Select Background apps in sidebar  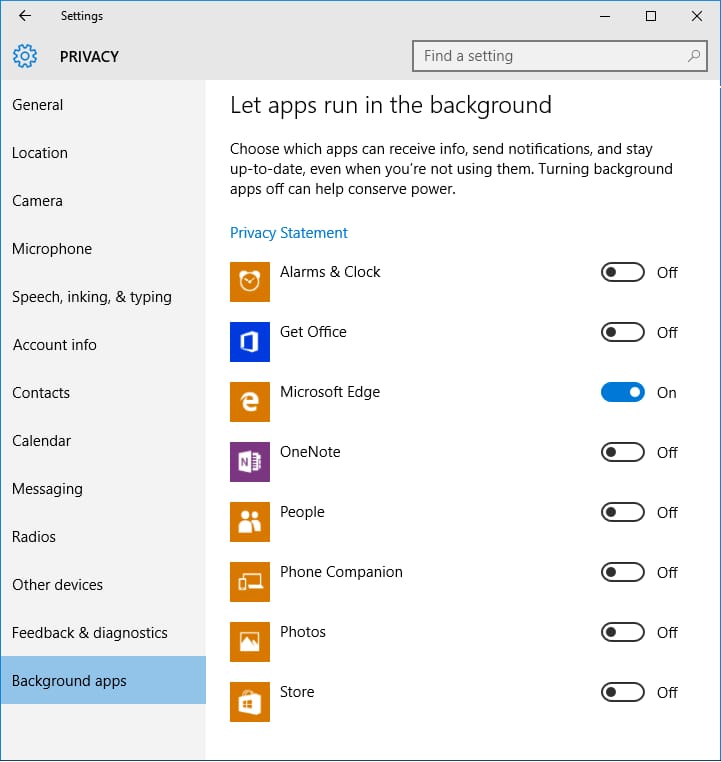[103, 680]
